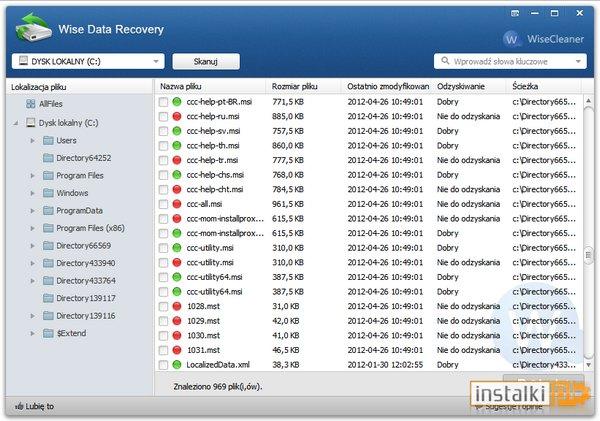
Task: Collapse the Dysk lokalny (C:) tree node
Action: click(16, 123)
